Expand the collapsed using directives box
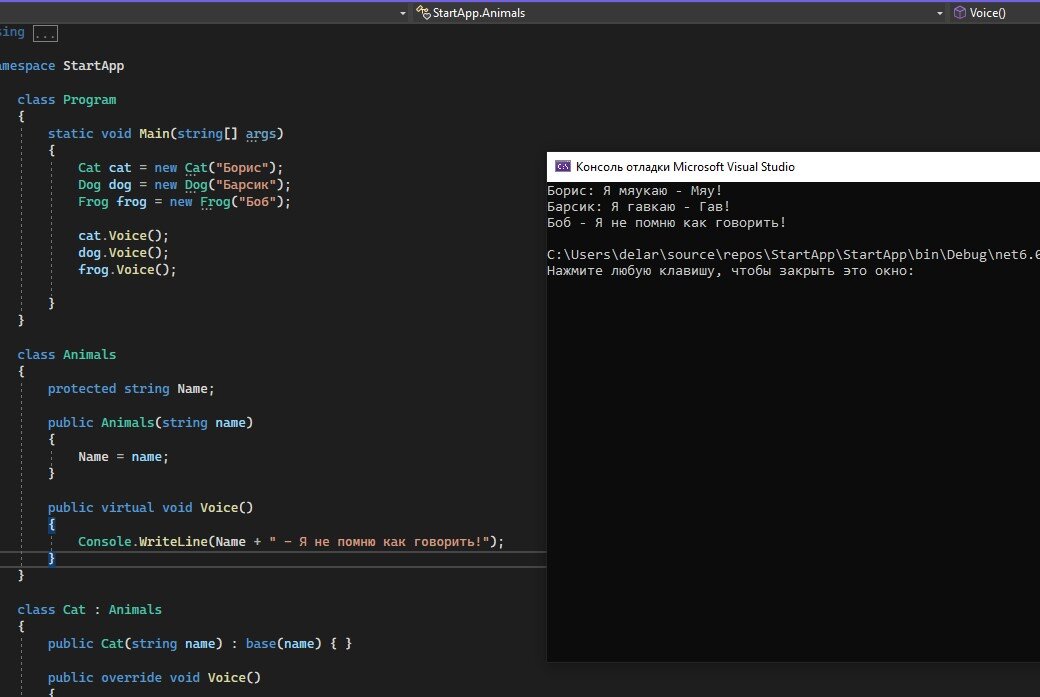 pos(45,33)
